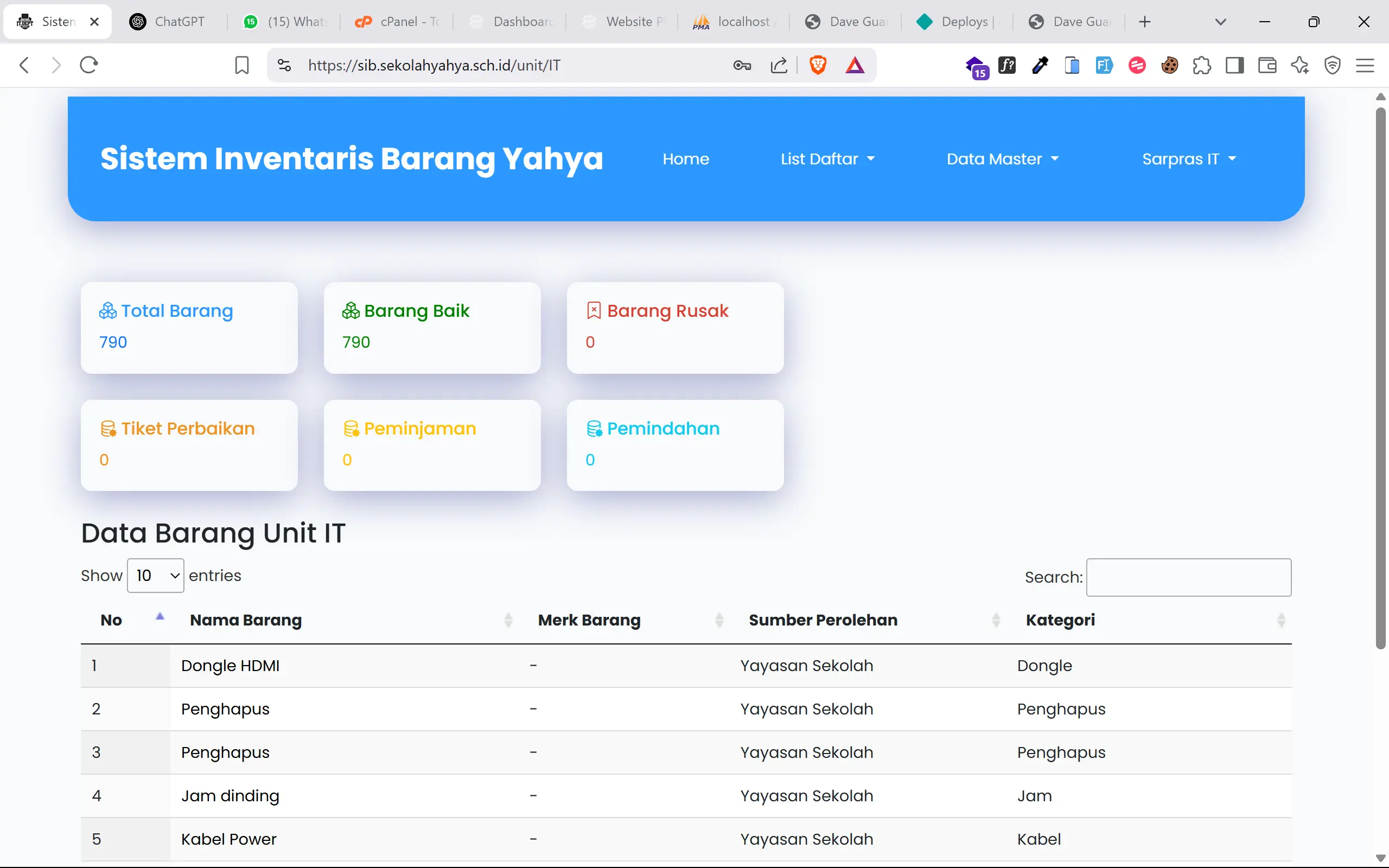Screen dimensions: 1389x868
Task: Open Brave Rewards triangle icon
Action: tap(855, 66)
